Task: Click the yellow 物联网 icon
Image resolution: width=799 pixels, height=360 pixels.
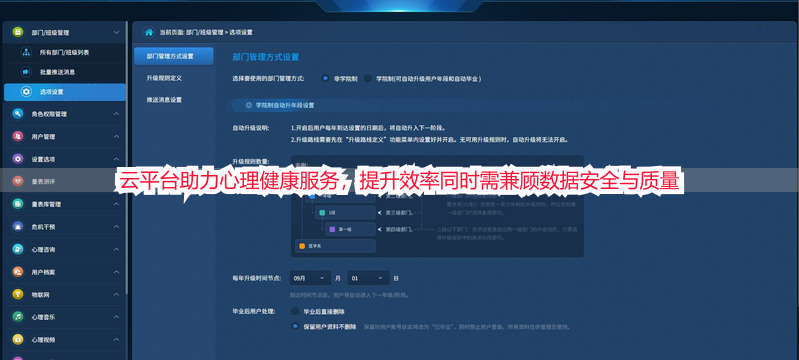Action: (18, 294)
